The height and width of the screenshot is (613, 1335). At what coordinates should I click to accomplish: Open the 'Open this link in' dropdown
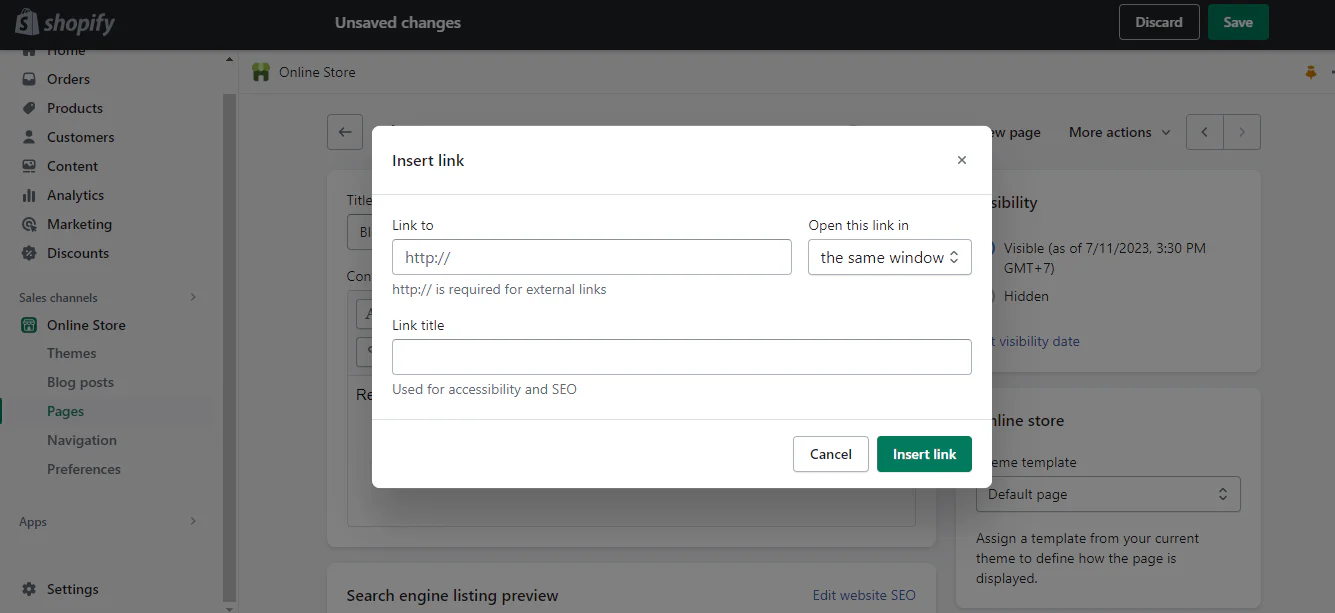tap(889, 257)
